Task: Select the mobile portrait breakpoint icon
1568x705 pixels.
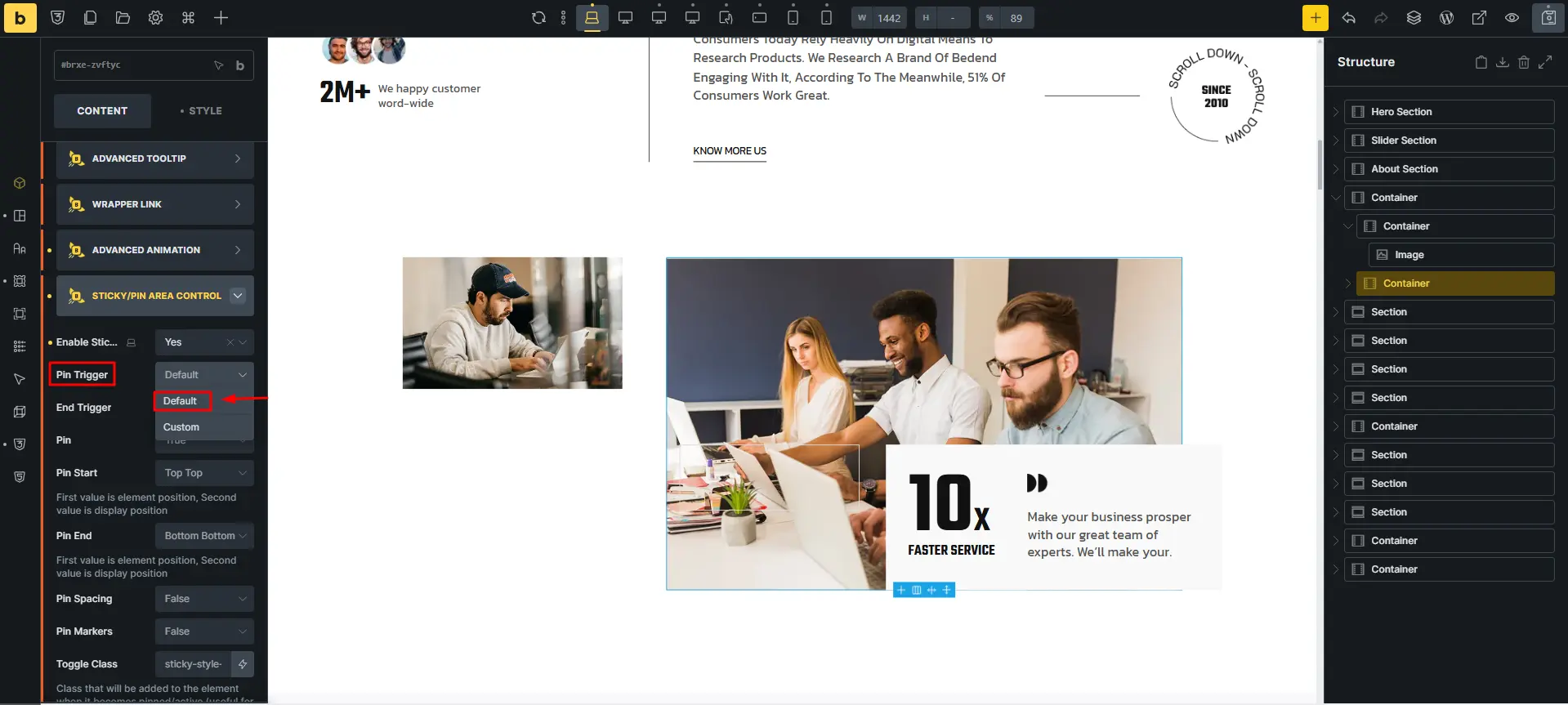Action: 826,18
